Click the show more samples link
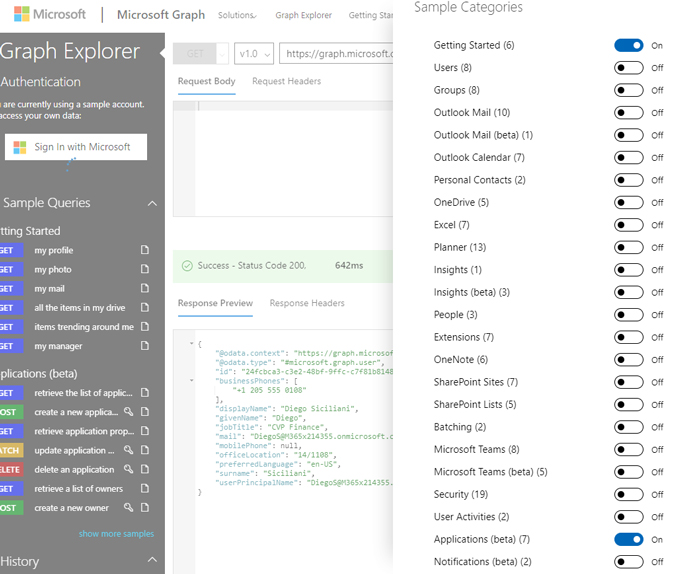Image resolution: width=700 pixels, height=574 pixels. point(116,534)
